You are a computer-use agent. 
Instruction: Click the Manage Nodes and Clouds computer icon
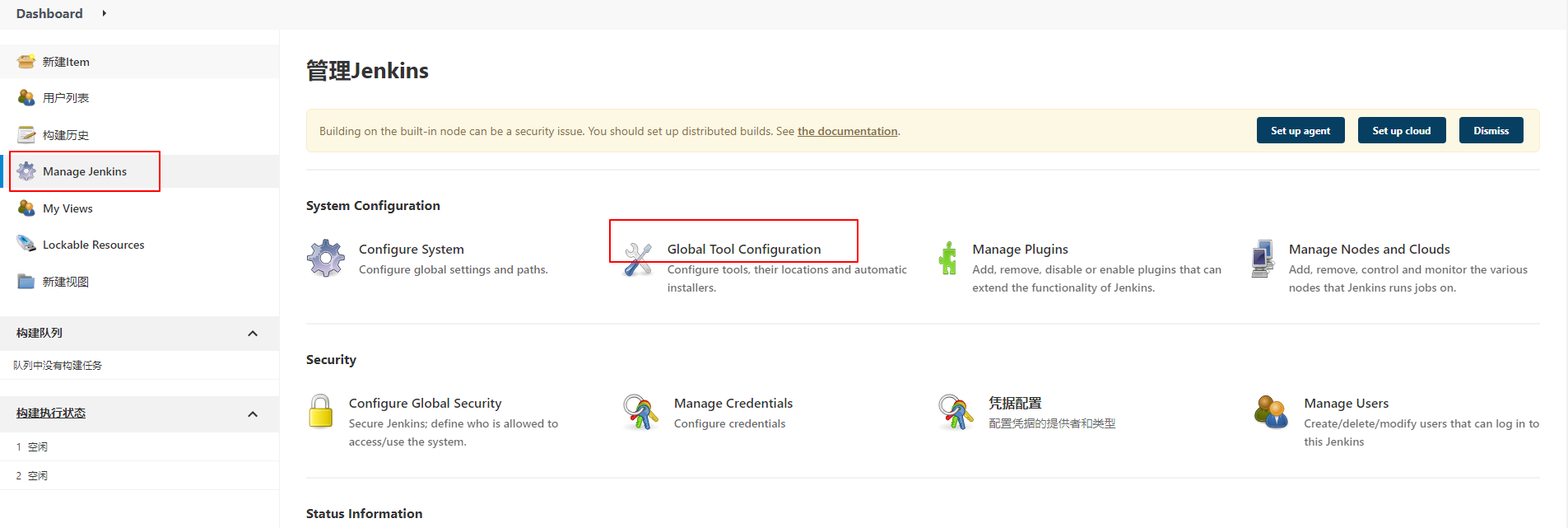(x=1263, y=259)
